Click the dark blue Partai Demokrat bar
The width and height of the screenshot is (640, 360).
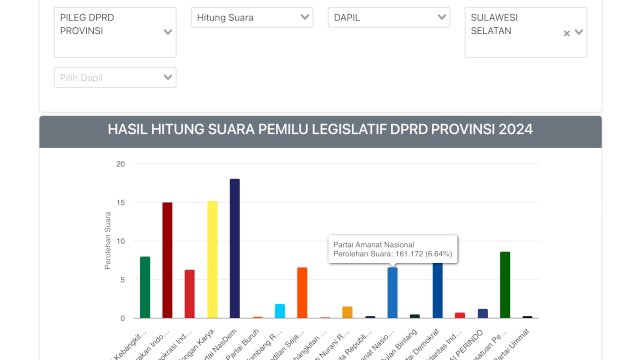pyautogui.click(x=438, y=291)
